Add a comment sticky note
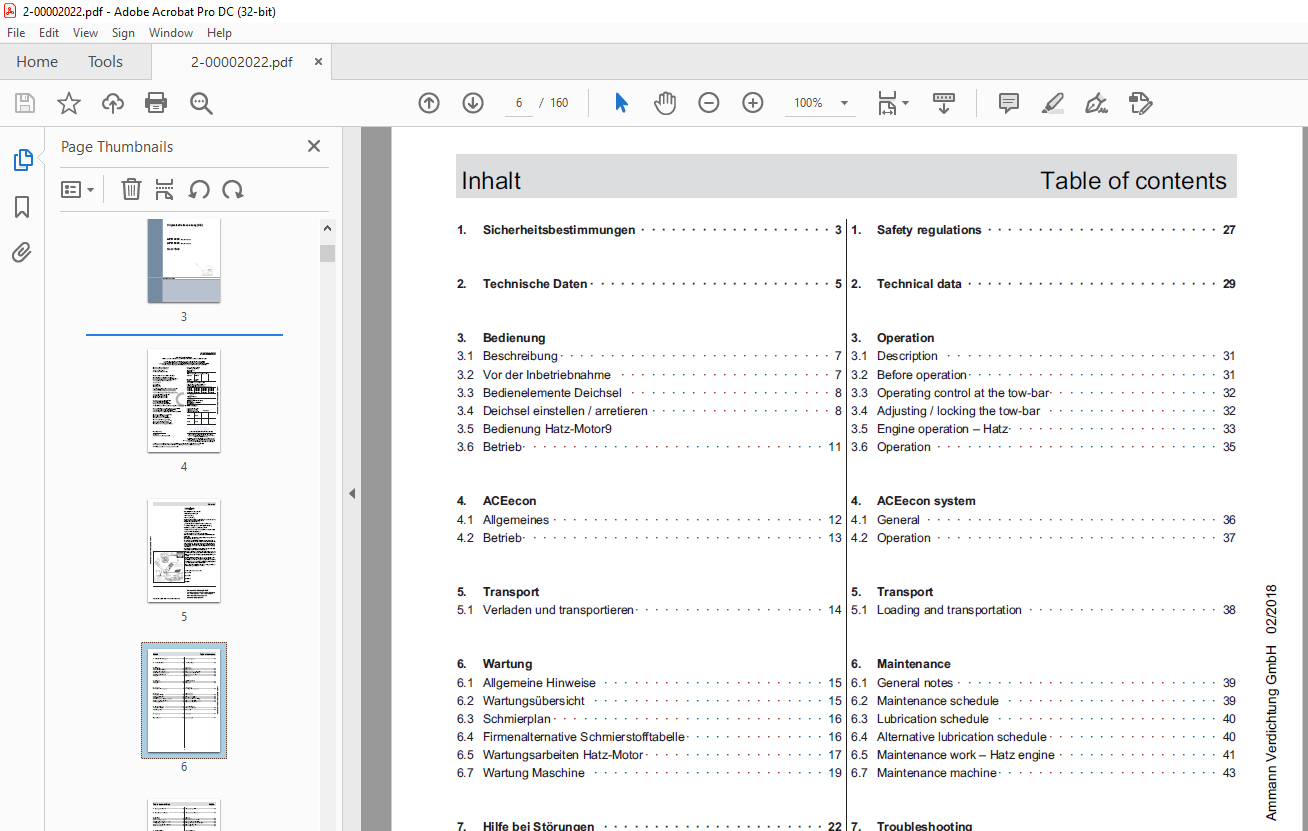Screen dimensions: 1308x831 point(1009,103)
